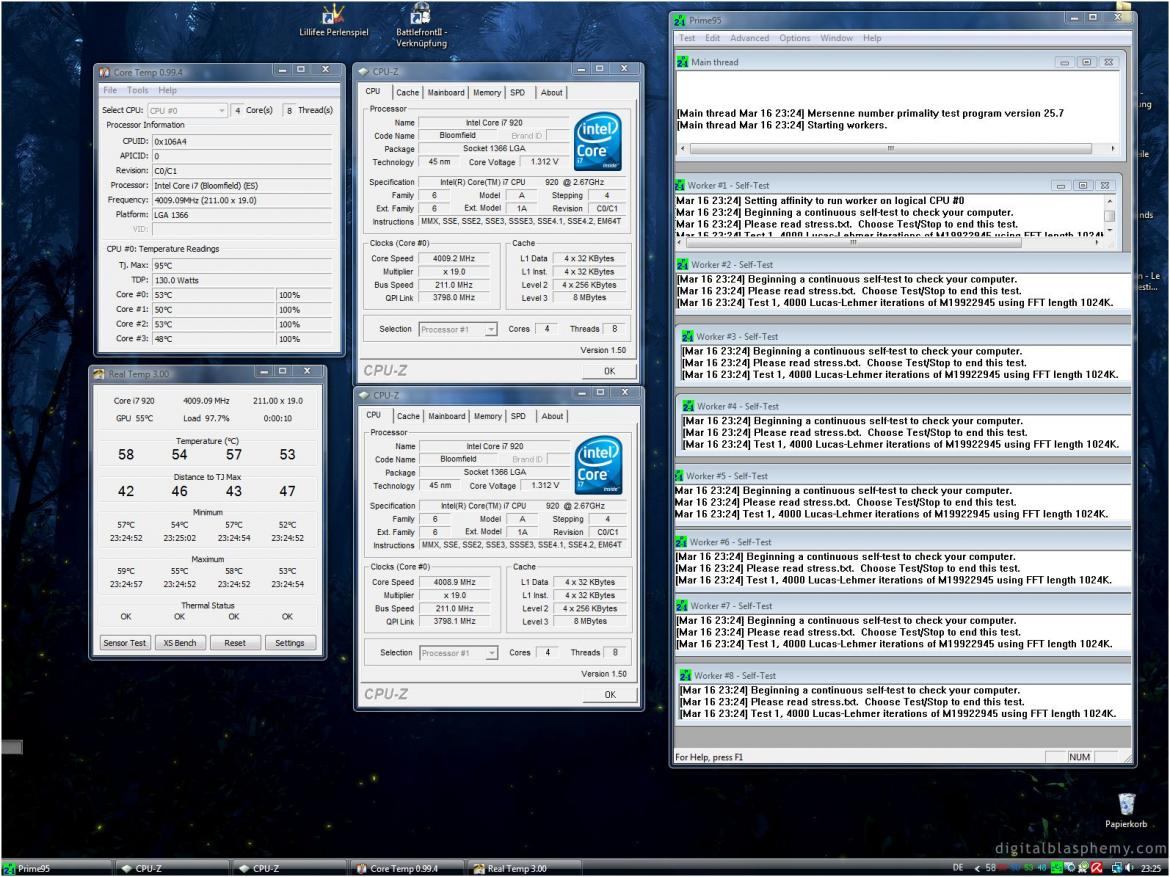Open the File menu in Core Temp
This screenshot has width=1170, height=877.
[x=110, y=90]
